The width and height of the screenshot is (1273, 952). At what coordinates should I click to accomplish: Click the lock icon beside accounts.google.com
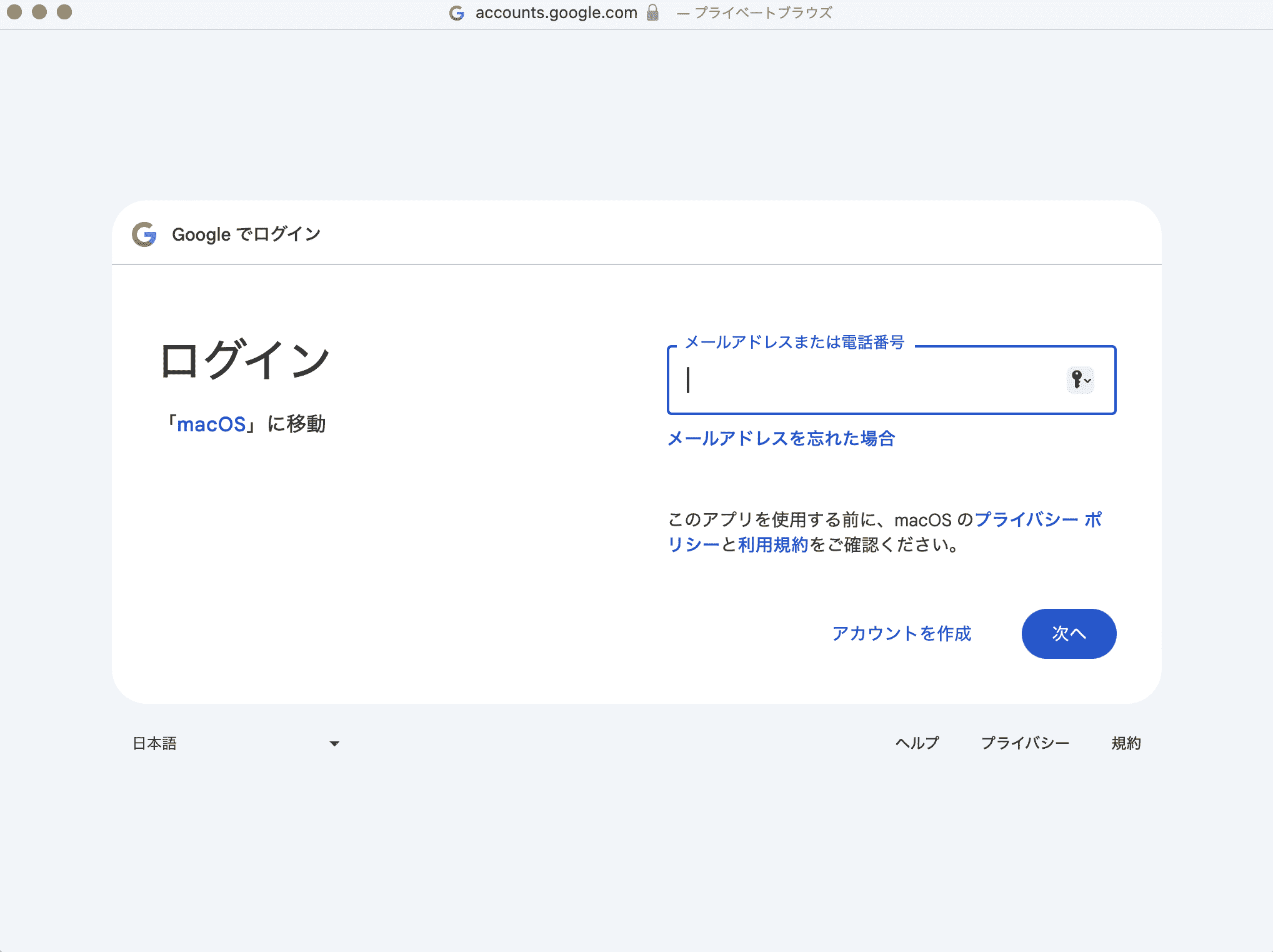click(x=652, y=13)
